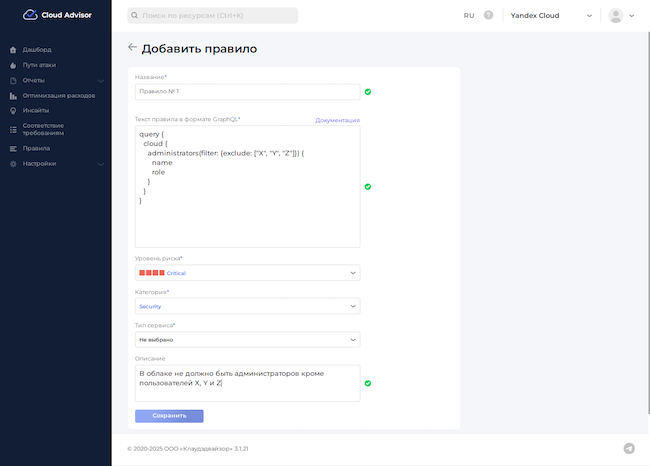Click the help question mark icon

tap(489, 16)
